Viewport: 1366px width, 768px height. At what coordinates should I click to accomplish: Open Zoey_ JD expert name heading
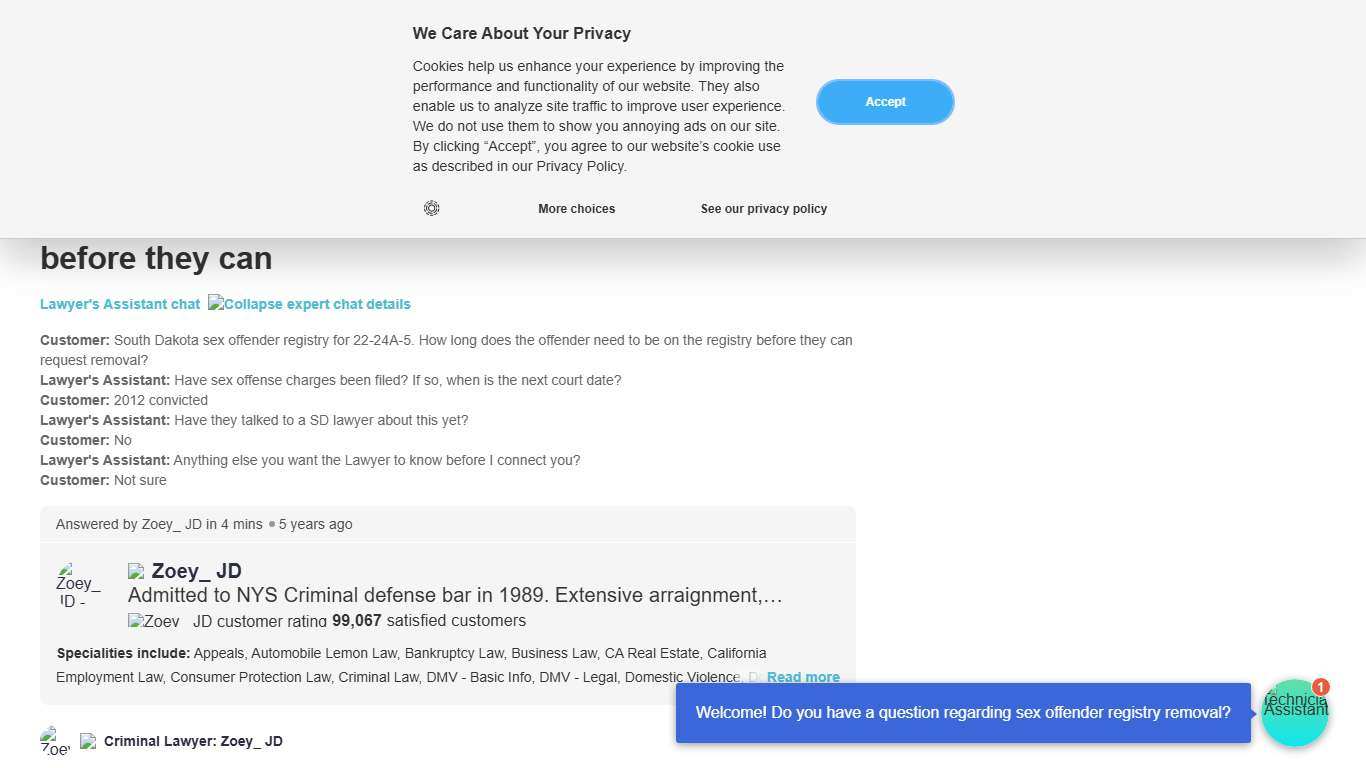197,571
